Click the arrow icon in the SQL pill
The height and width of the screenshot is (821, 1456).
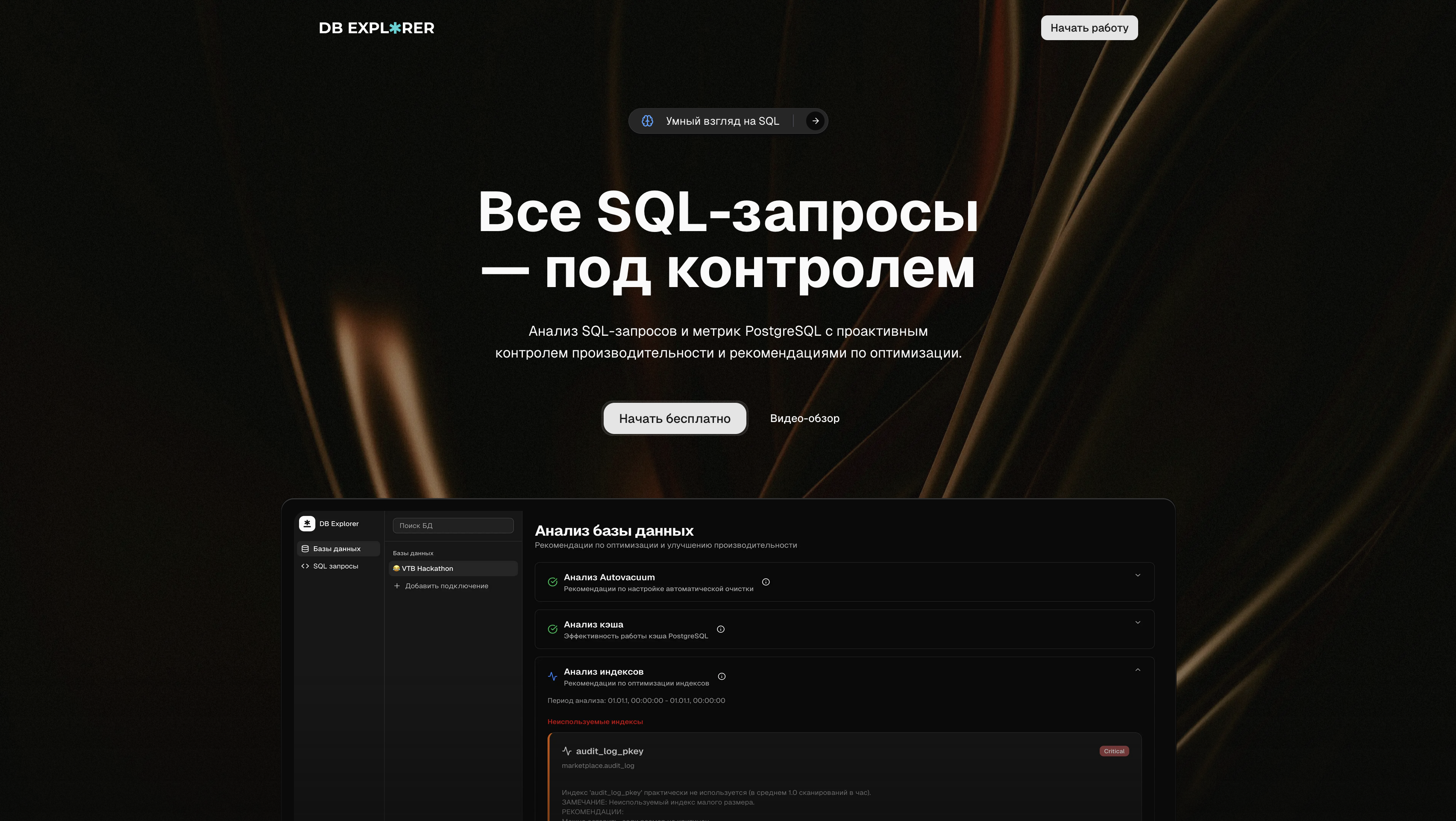815,121
